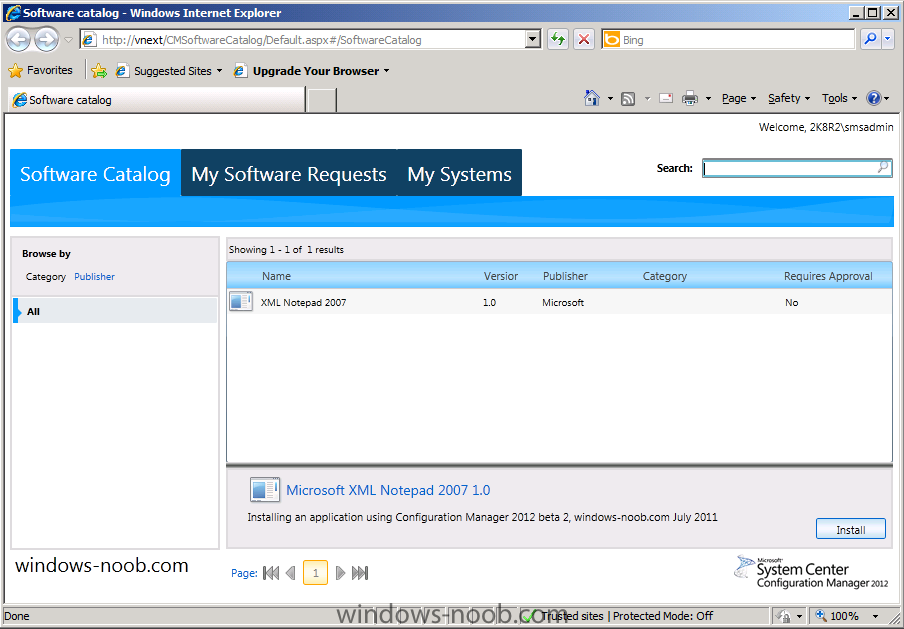The height and width of the screenshot is (629, 904).
Task: Click the 100% zoom level text
Action: coord(845,616)
